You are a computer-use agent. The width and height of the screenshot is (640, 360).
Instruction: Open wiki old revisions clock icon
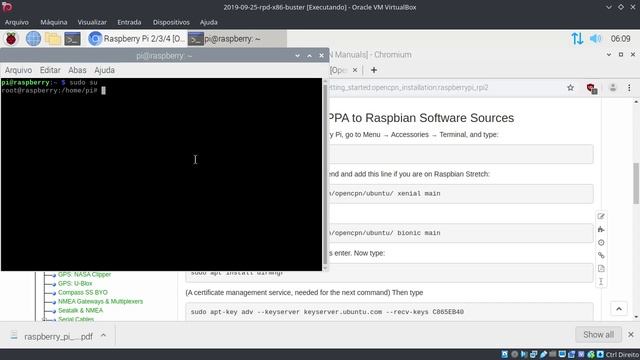tap(601, 242)
